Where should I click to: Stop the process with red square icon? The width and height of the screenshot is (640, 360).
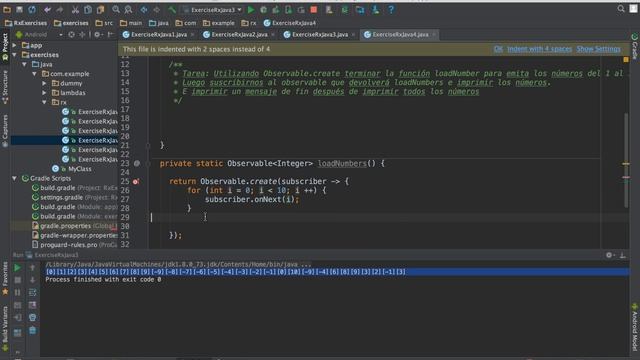[313, 9]
